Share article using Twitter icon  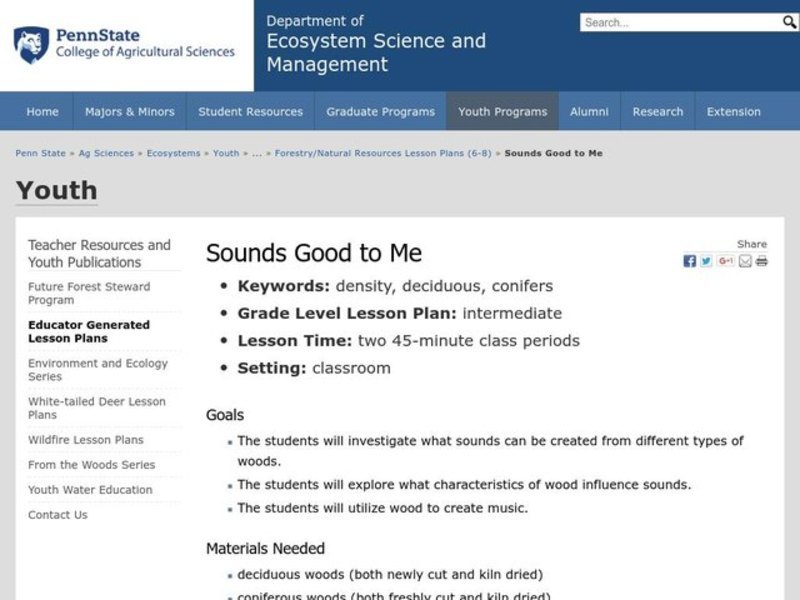click(x=706, y=261)
